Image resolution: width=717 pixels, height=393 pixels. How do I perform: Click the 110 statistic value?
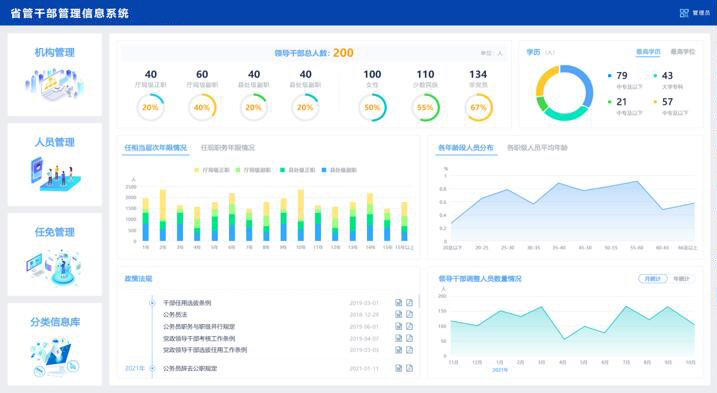pos(425,74)
